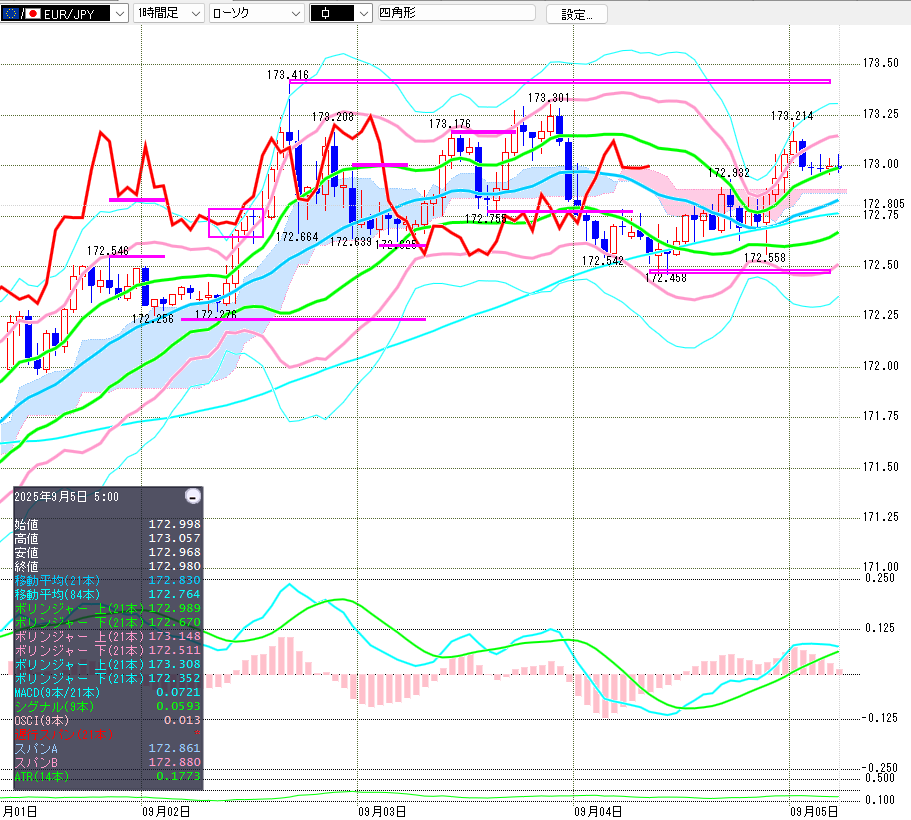Click the Bollinger row with value 172.989

tap(107, 608)
